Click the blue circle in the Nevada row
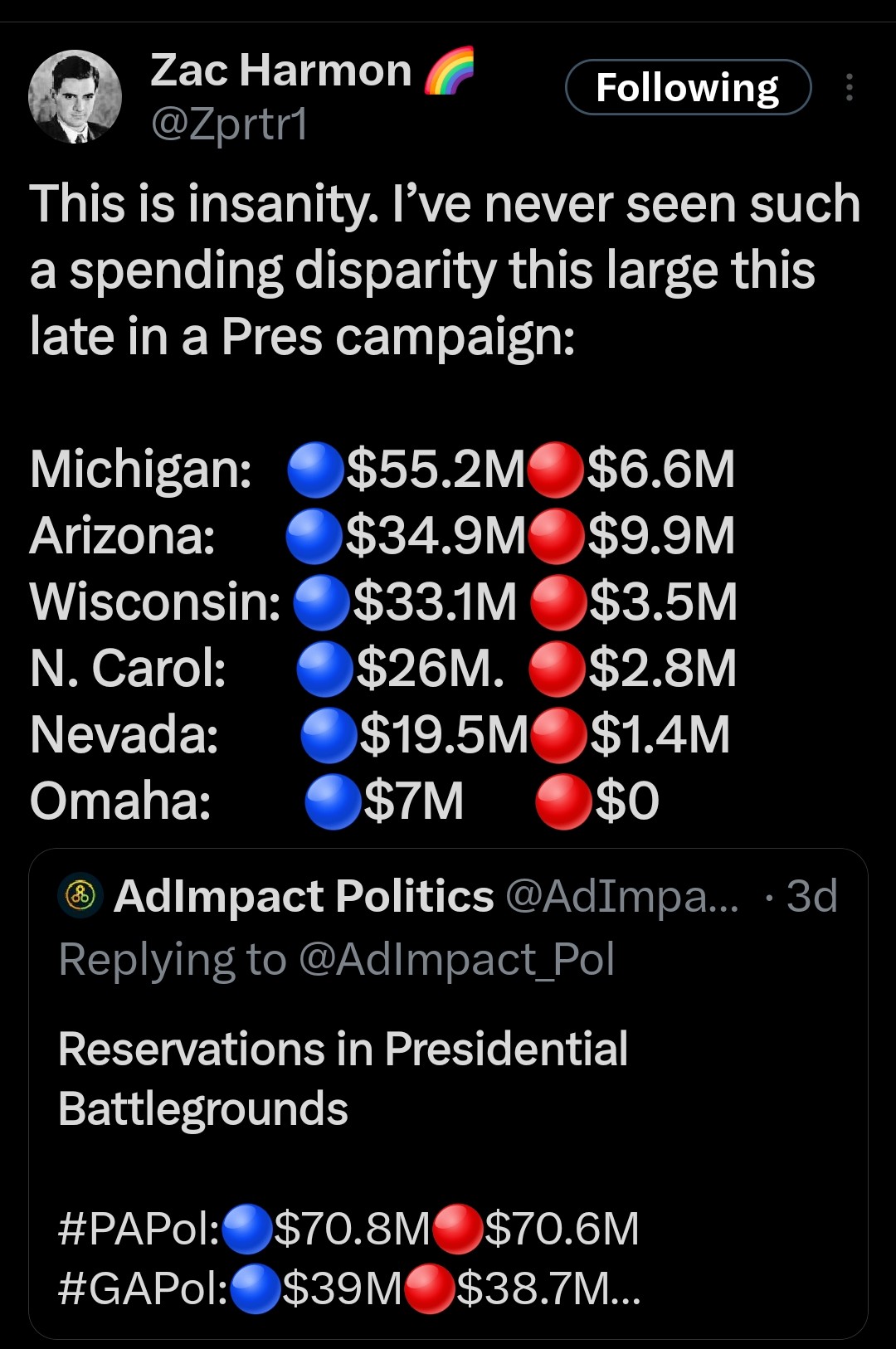The width and height of the screenshot is (896, 1349). coord(329,735)
